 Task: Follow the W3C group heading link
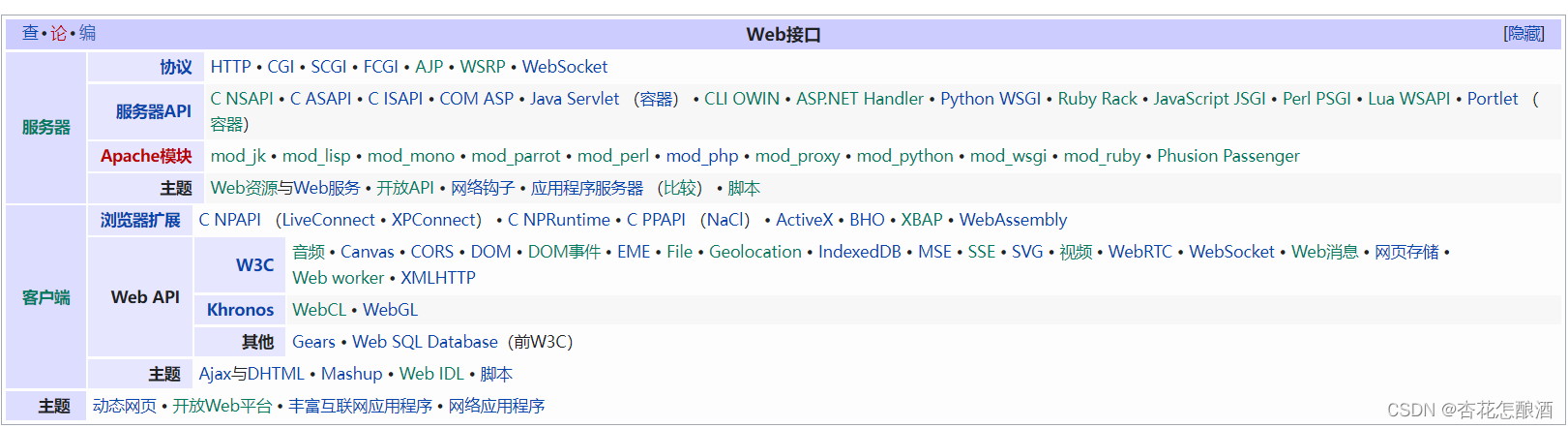click(255, 264)
